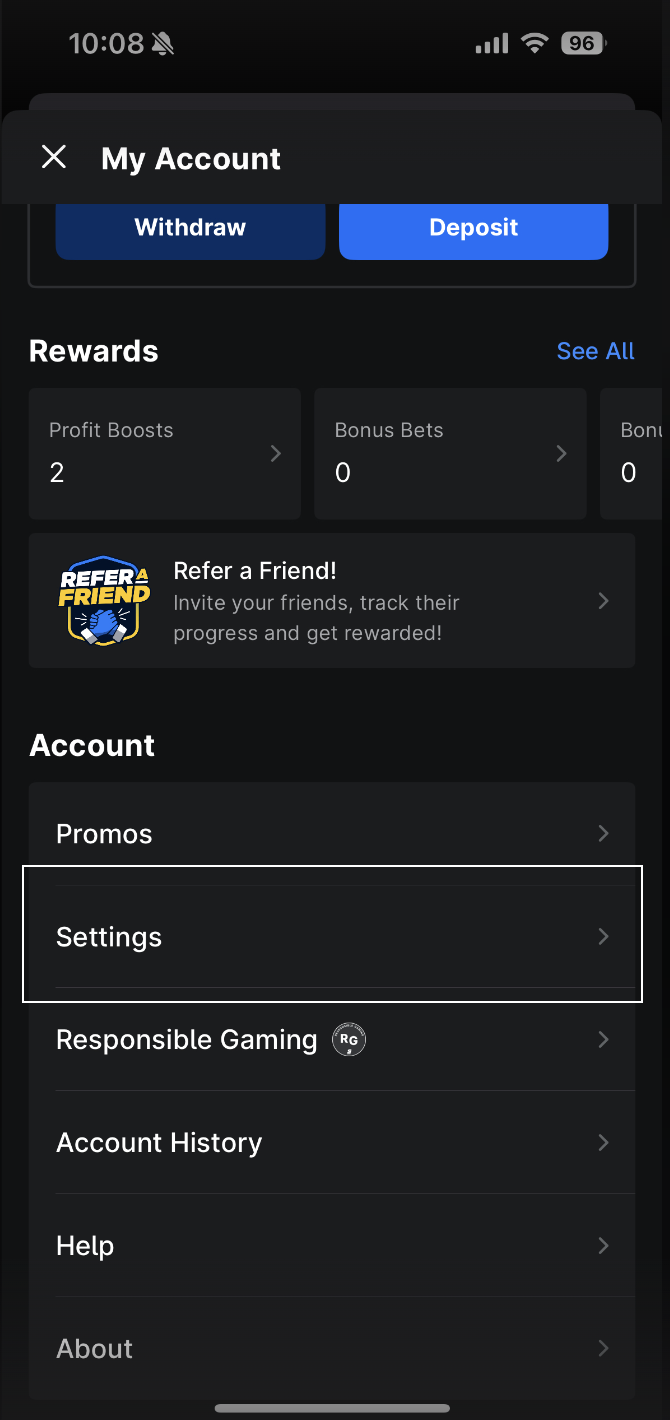Open the Refer a Friend chevron arrow

click(x=603, y=600)
